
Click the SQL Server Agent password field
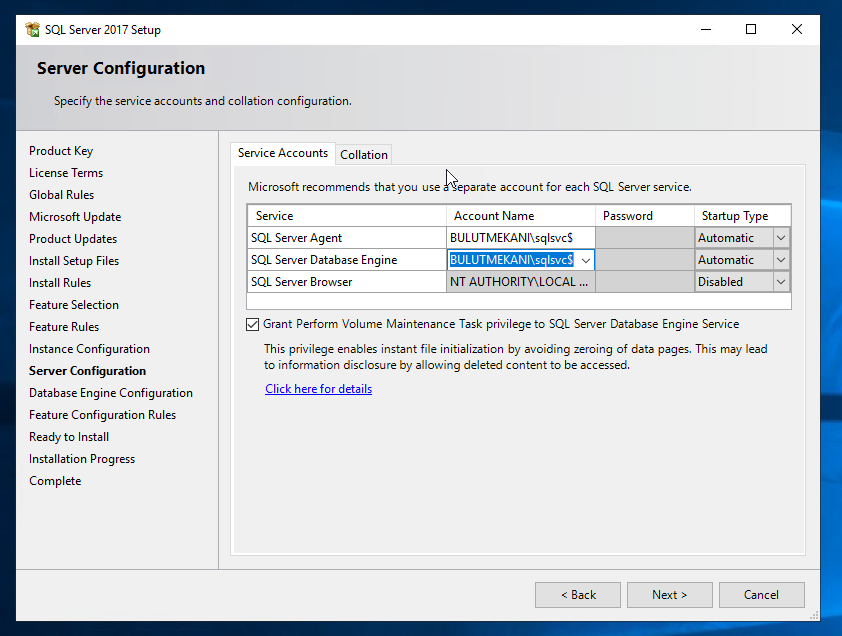coord(644,238)
